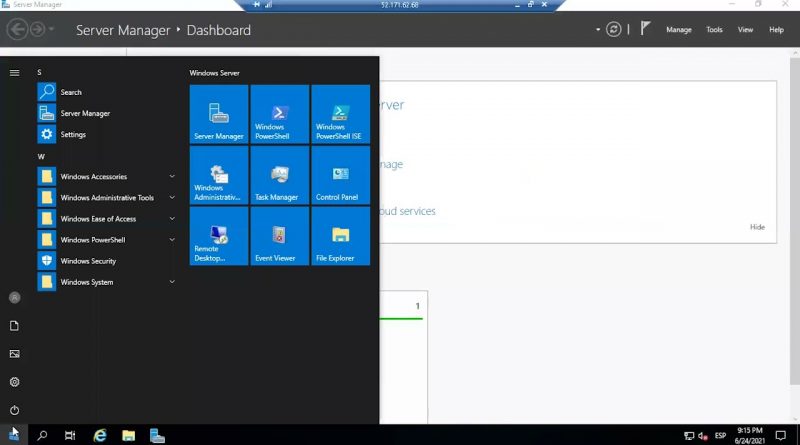Screen dimensions: 800x445
Task: Open the View menu
Action: 745,30
